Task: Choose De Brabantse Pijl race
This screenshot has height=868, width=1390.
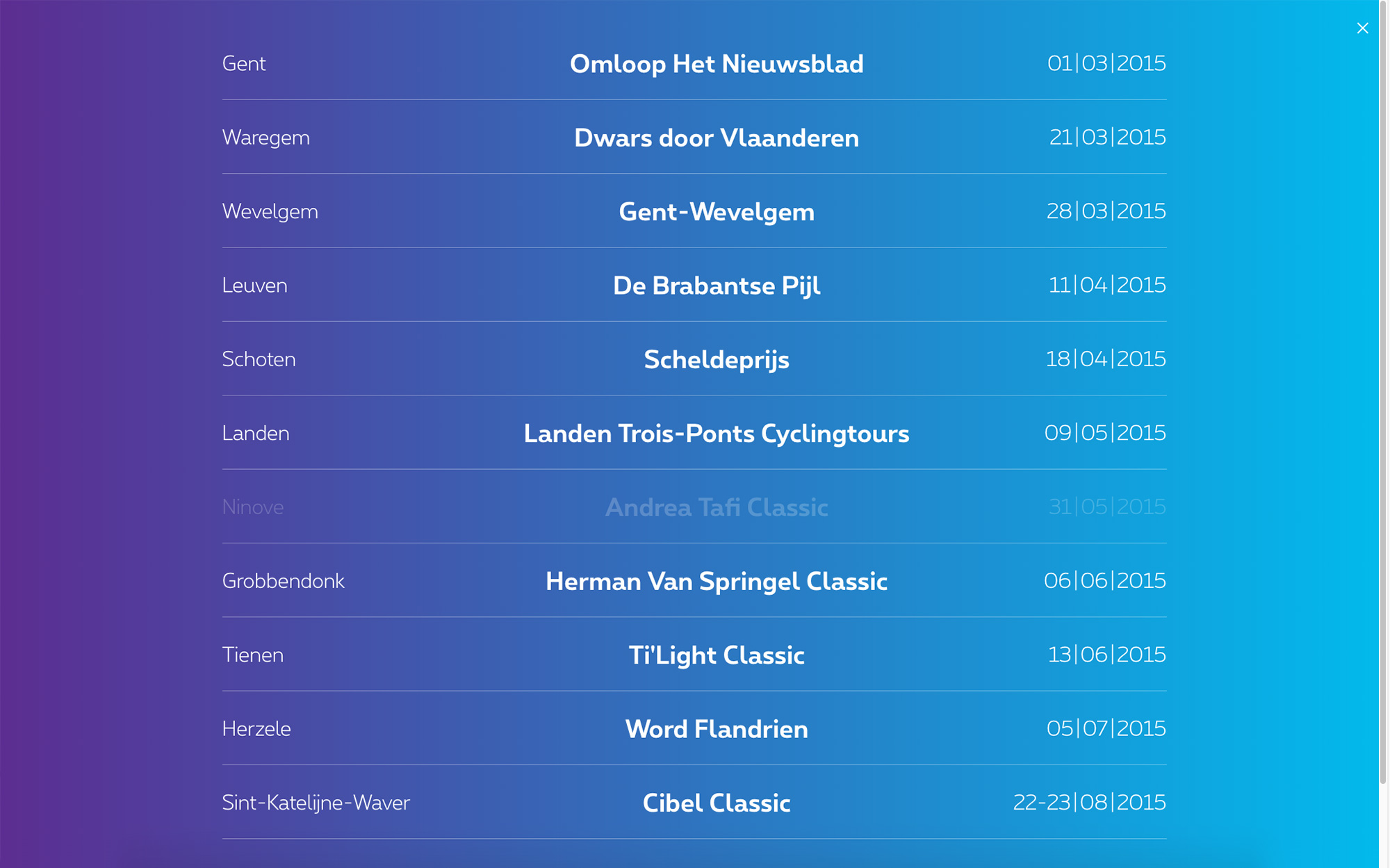Action: [x=717, y=286]
